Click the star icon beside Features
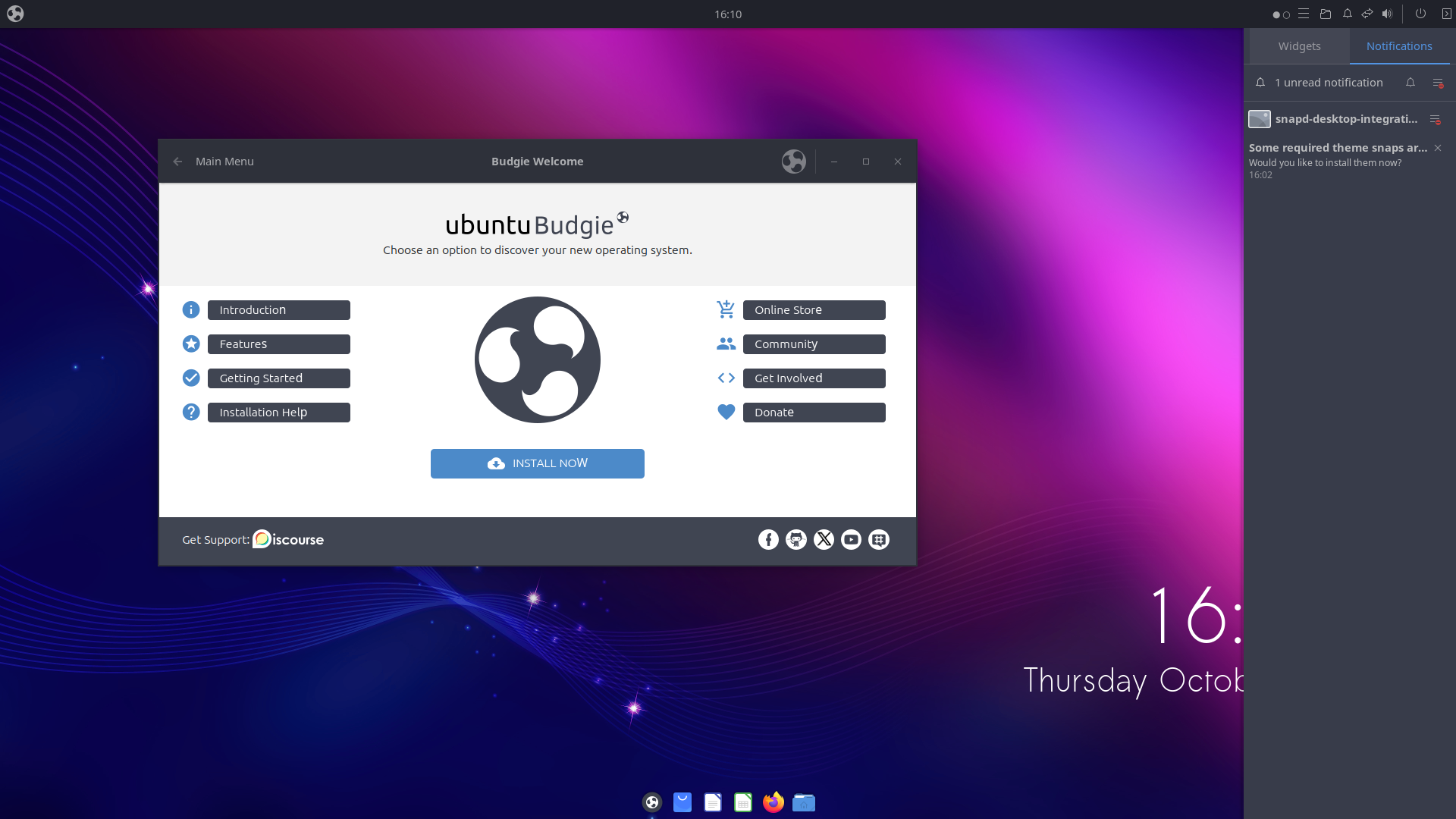 191,344
